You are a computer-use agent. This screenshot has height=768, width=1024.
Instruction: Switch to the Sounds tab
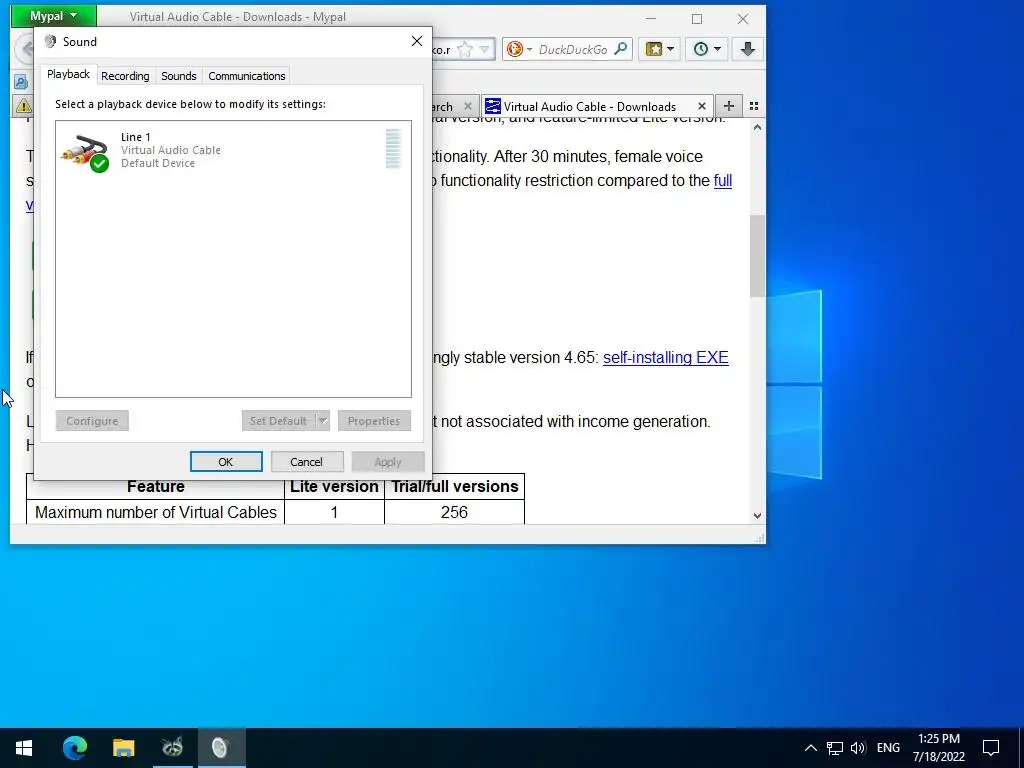click(x=178, y=76)
